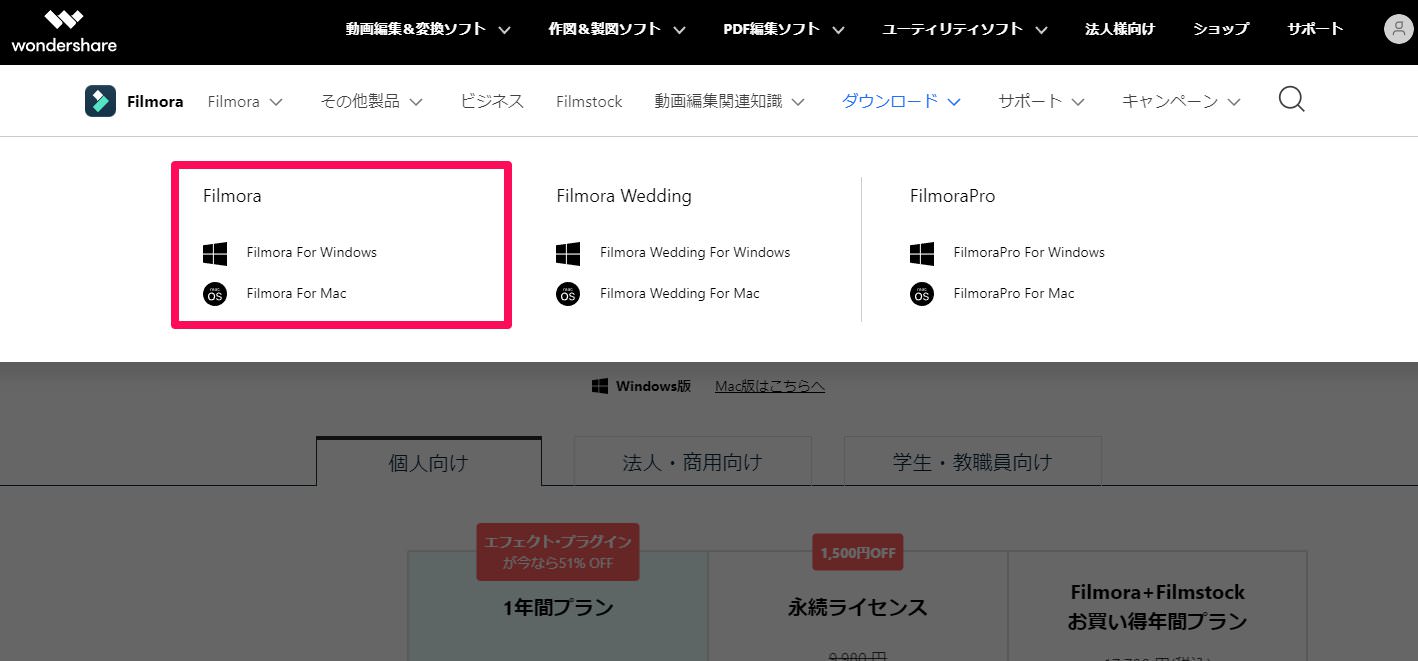Select the 1年間プラン card
This screenshot has height=661, width=1418.
tap(558, 607)
